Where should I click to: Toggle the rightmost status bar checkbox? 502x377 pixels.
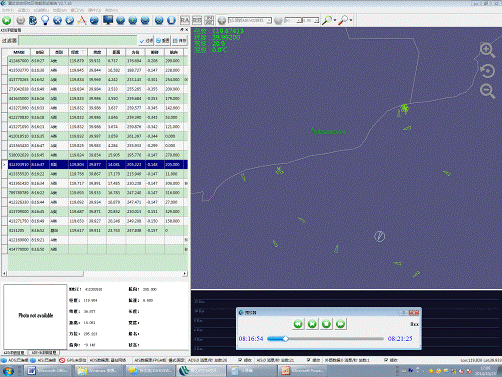(386, 360)
